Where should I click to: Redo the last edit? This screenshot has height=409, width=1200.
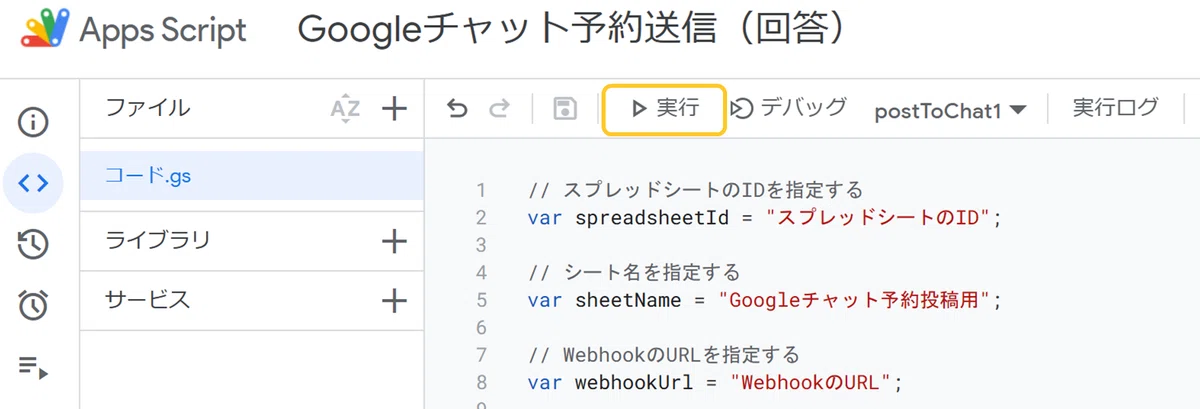click(x=499, y=108)
